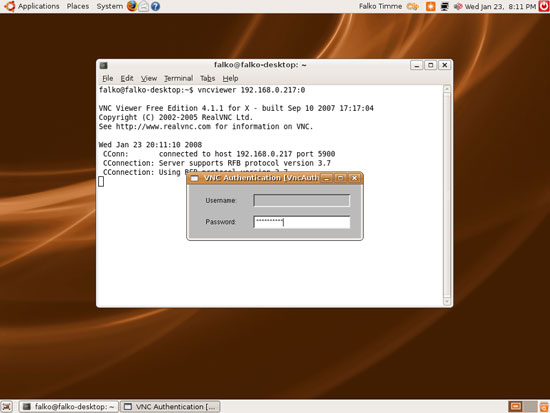This screenshot has width=550, height=413.
Task: Minimize the VNC Authentication dialog
Action: (x=327, y=178)
